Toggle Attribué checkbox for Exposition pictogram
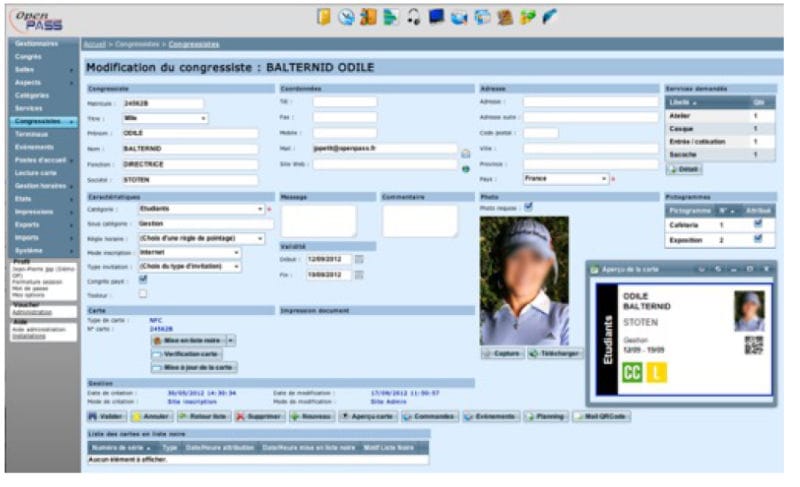The image size is (800, 487). pos(758,239)
